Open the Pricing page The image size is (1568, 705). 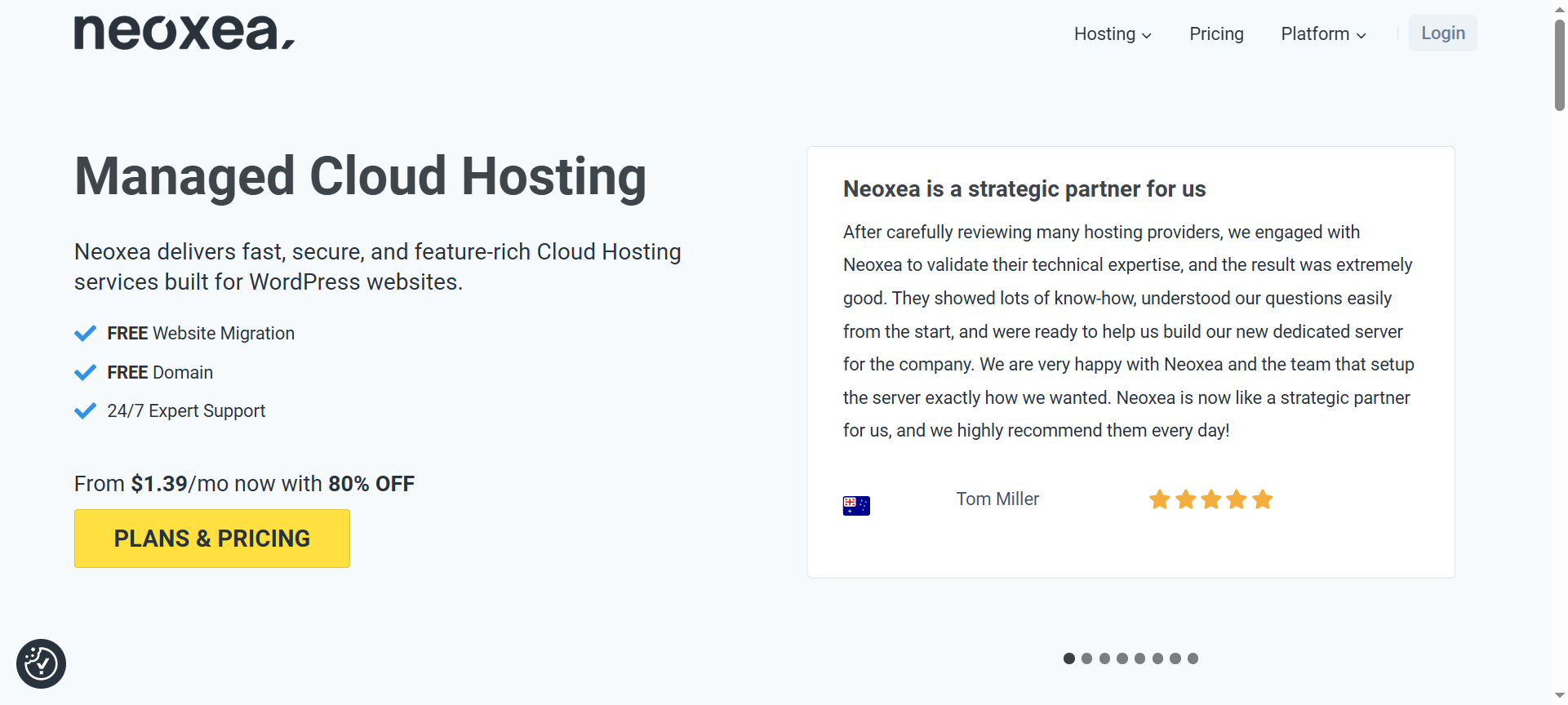1216,33
